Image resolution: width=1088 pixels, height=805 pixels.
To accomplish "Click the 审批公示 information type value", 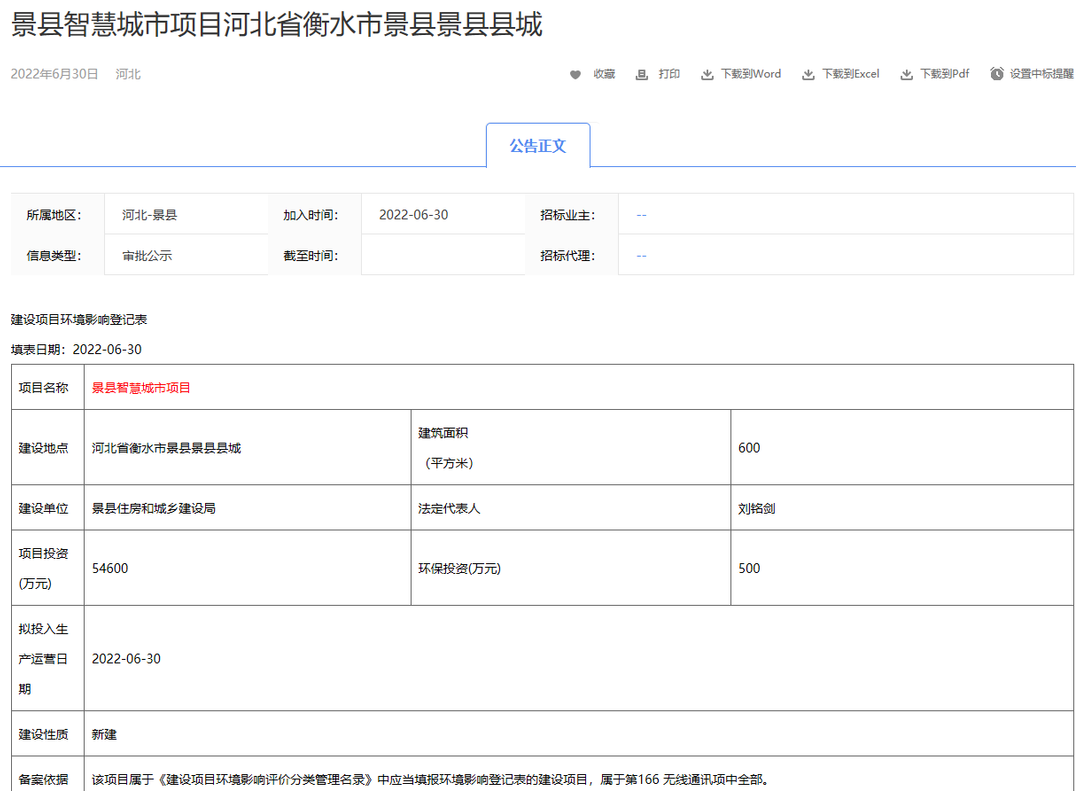I will [147, 256].
